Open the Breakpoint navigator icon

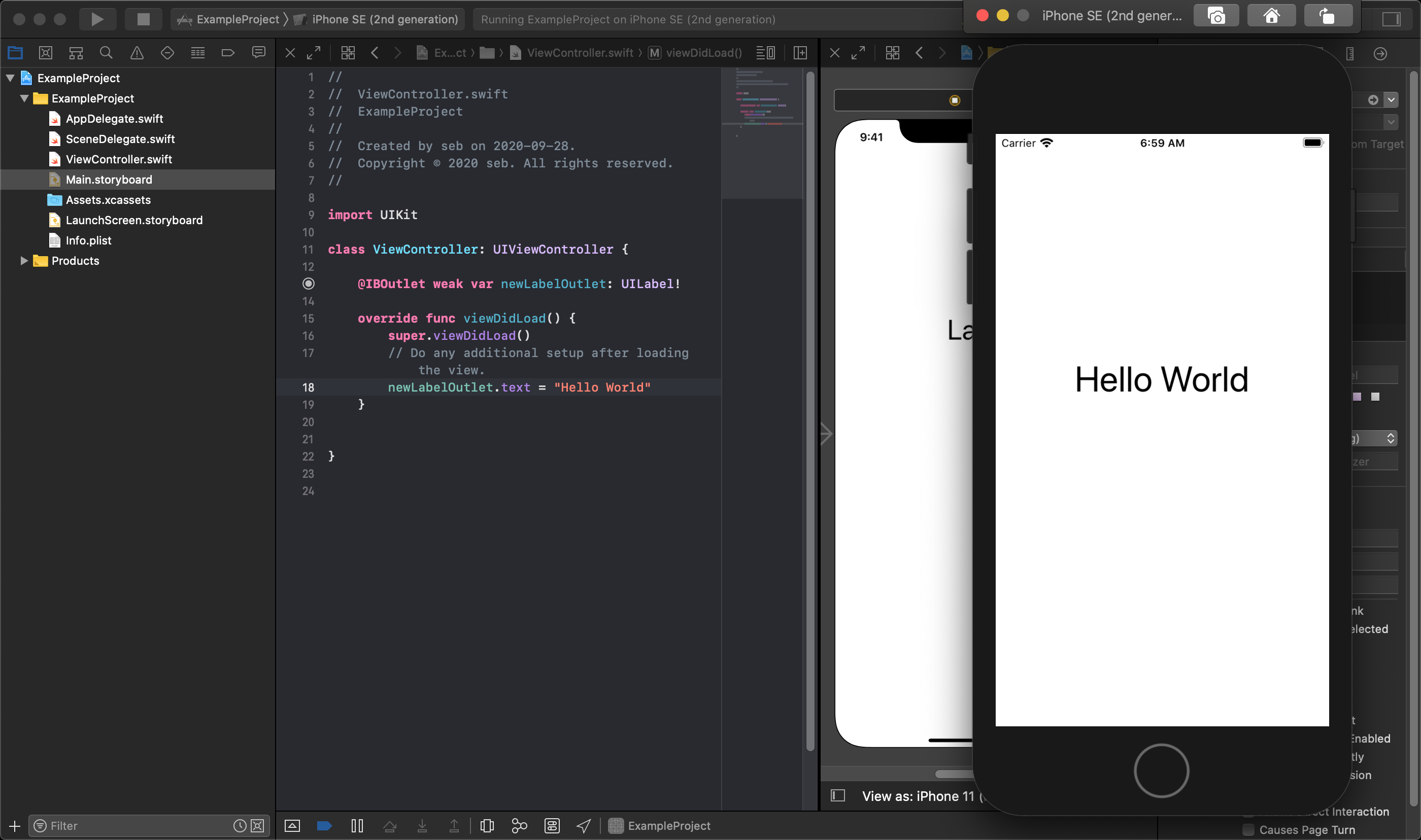[228, 53]
